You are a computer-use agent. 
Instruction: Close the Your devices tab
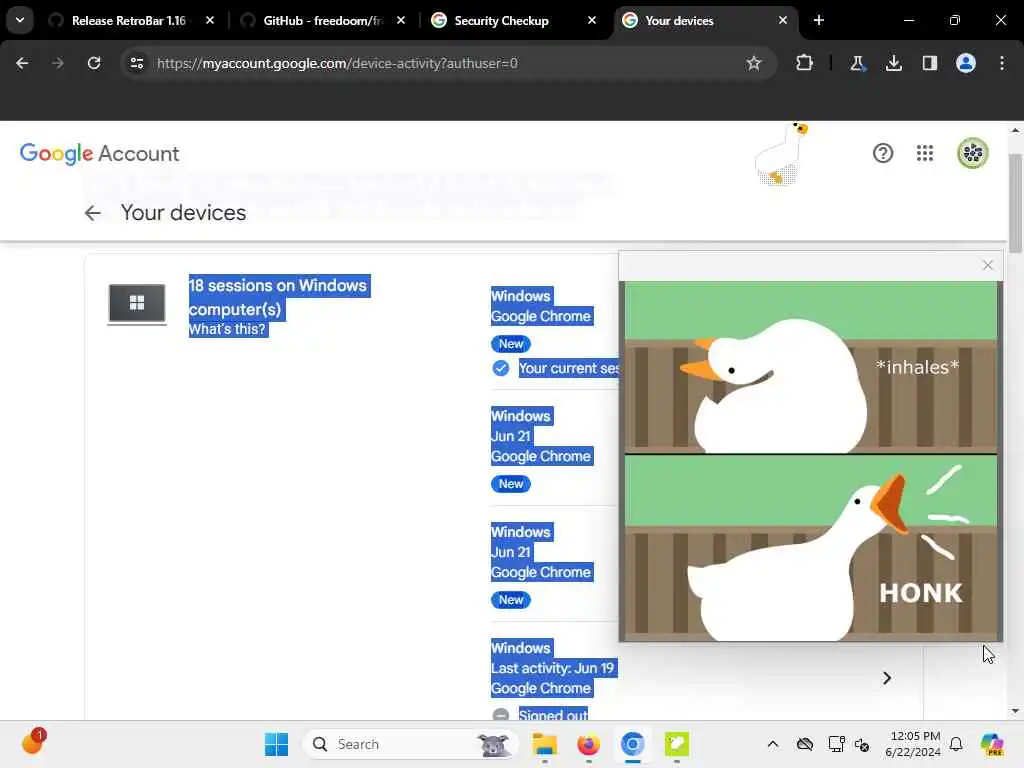[782, 20]
